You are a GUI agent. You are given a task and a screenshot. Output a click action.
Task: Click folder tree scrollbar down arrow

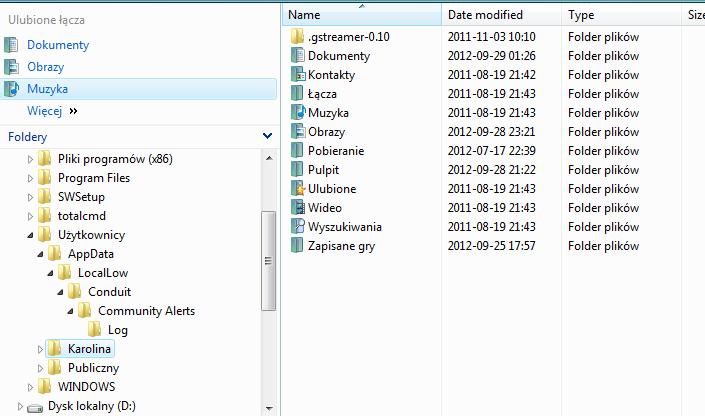coord(269,408)
